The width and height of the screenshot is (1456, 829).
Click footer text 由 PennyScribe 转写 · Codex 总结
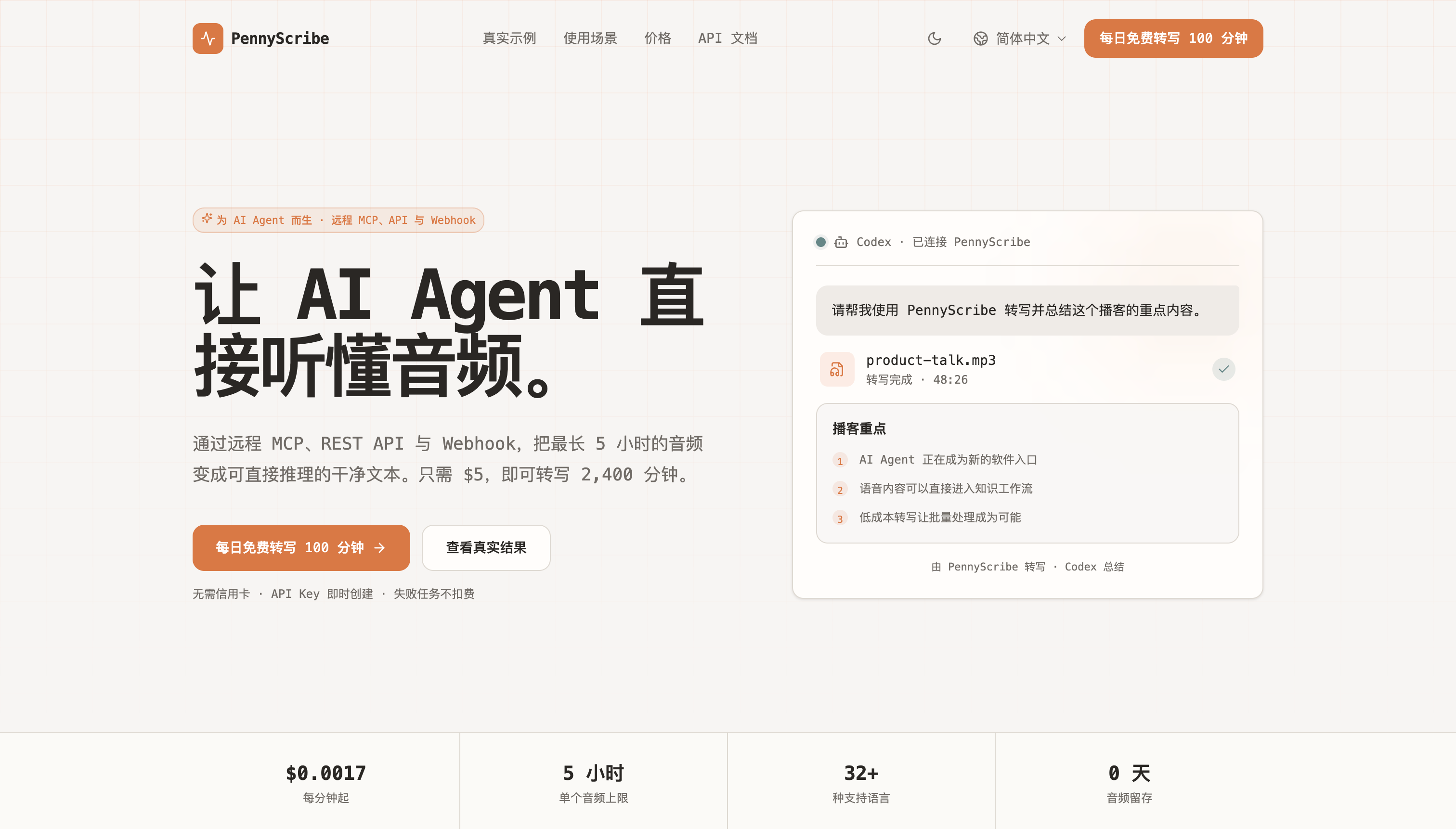[1027, 567]
